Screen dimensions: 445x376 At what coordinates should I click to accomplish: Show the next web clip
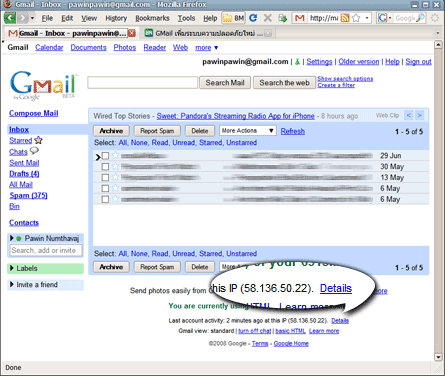pos(420,115)
